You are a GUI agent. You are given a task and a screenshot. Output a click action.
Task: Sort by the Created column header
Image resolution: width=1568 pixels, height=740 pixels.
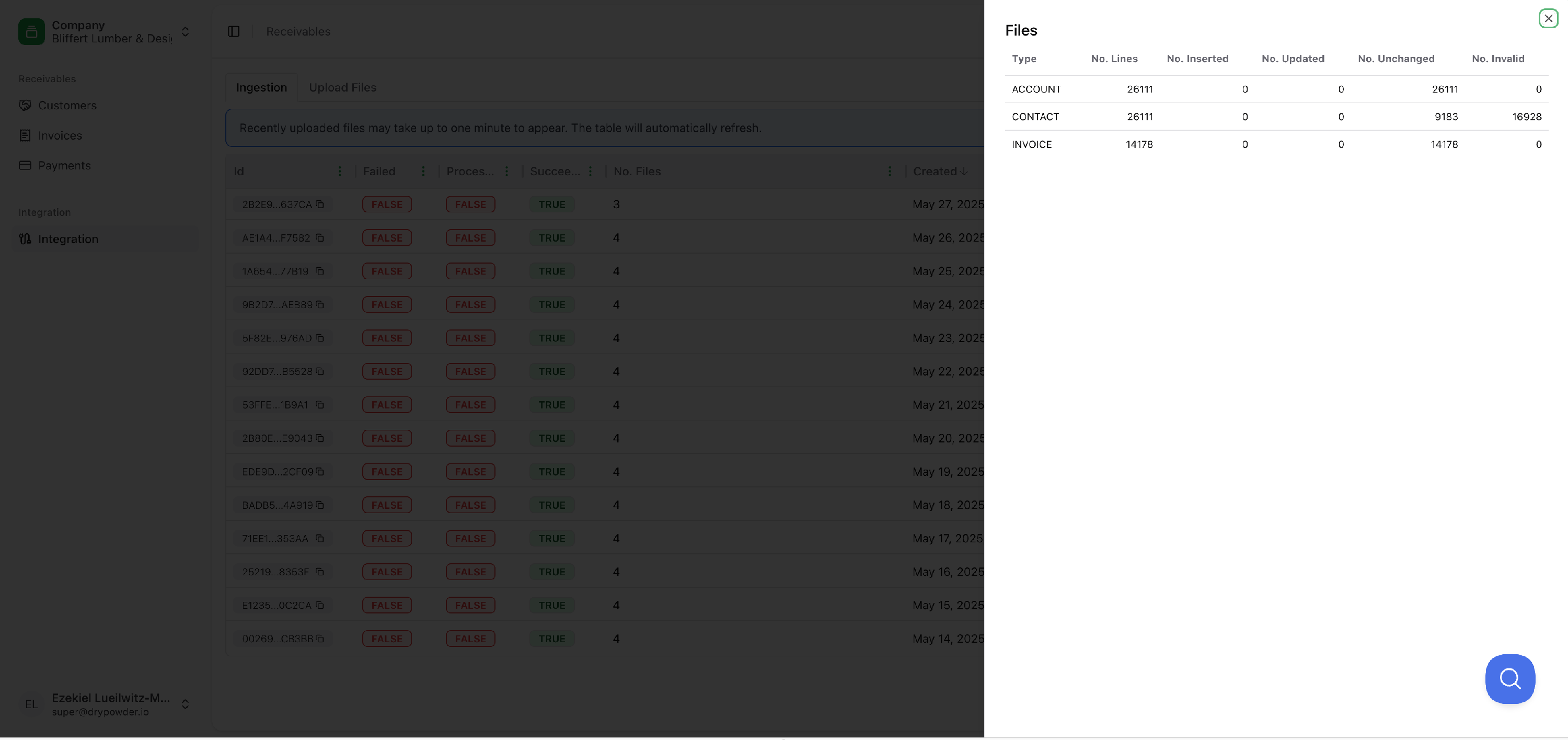[940, 171]
